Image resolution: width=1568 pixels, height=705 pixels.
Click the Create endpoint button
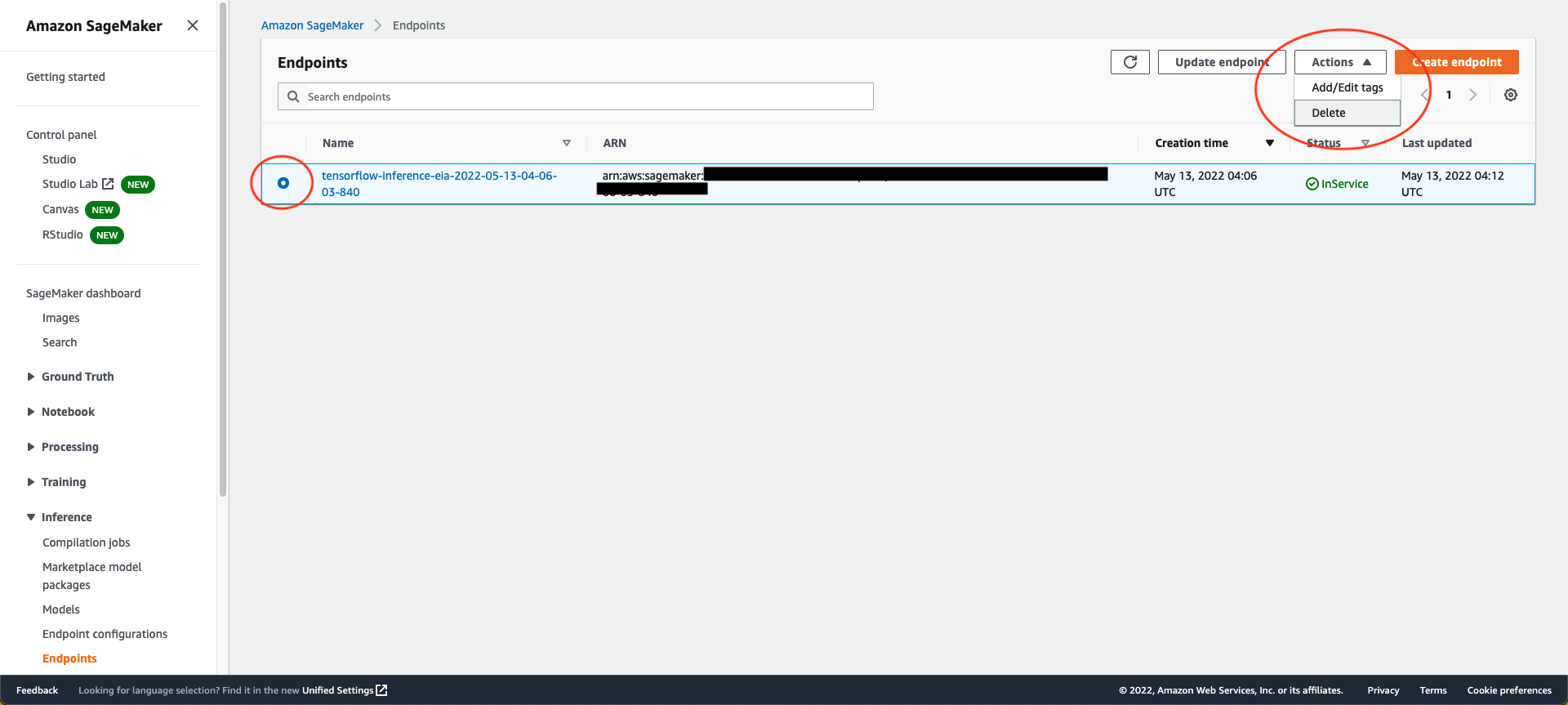pyautogui.click(x=1457, y=62)
